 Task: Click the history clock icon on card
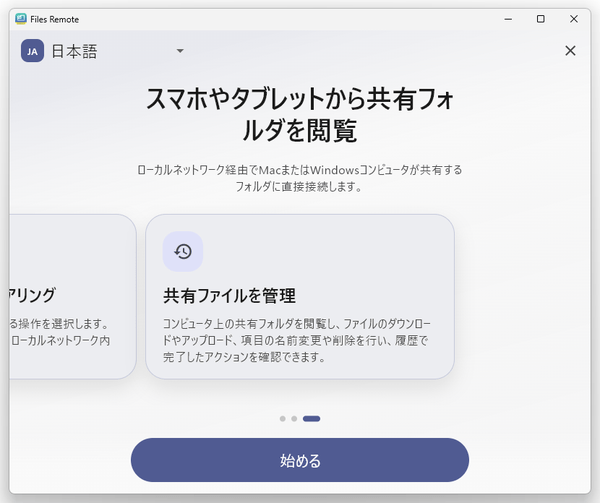coord(183,252)
